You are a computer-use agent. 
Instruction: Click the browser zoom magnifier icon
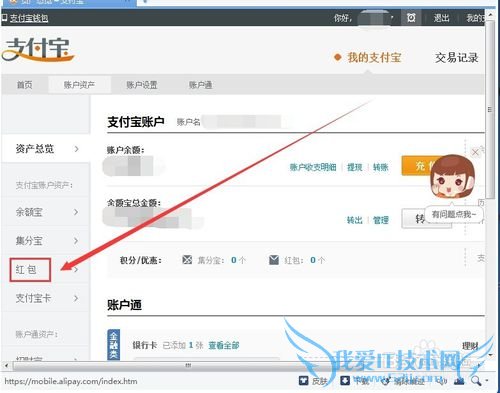[x=476, y=380]
